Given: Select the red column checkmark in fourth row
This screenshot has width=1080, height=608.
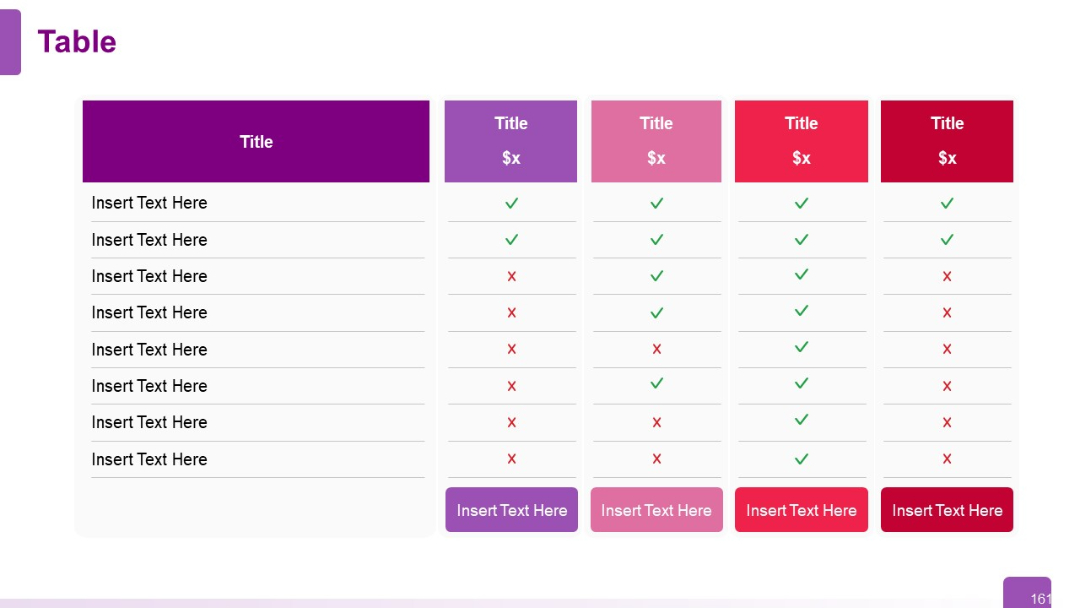Looking at the screenshot, I should [801, 311].
